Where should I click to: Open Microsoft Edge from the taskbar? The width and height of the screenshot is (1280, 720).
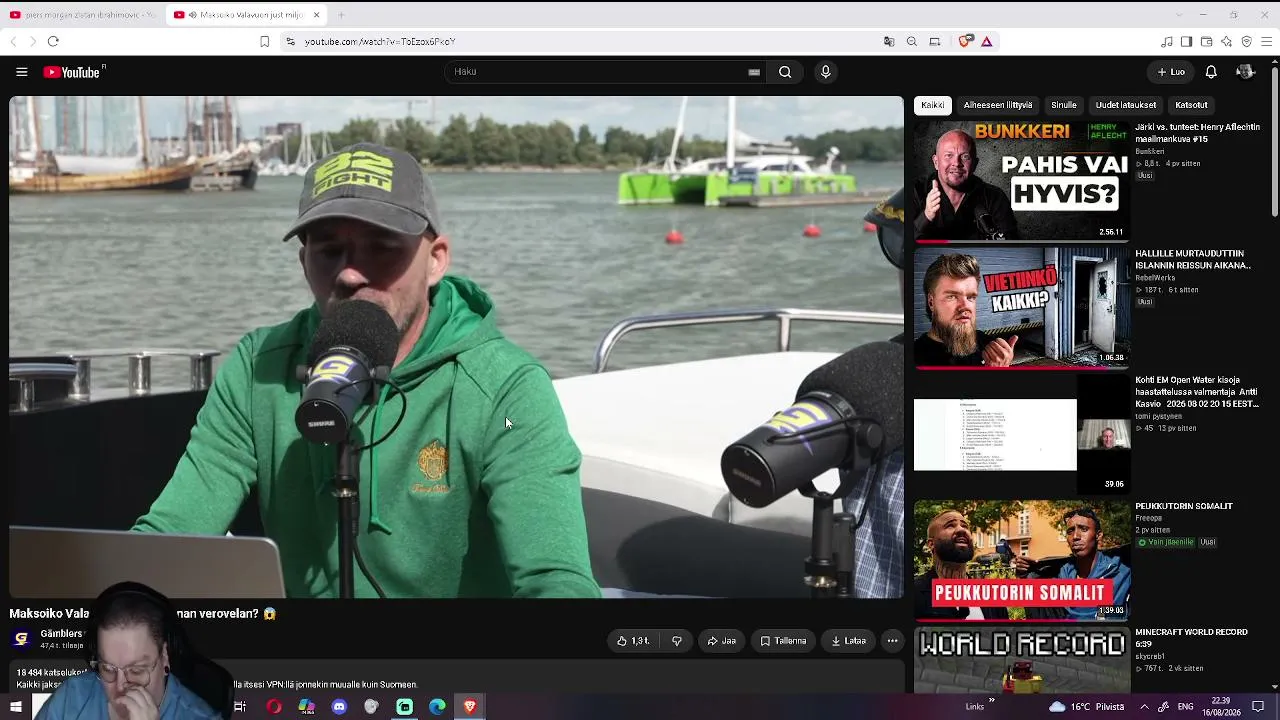pos(437,707)
